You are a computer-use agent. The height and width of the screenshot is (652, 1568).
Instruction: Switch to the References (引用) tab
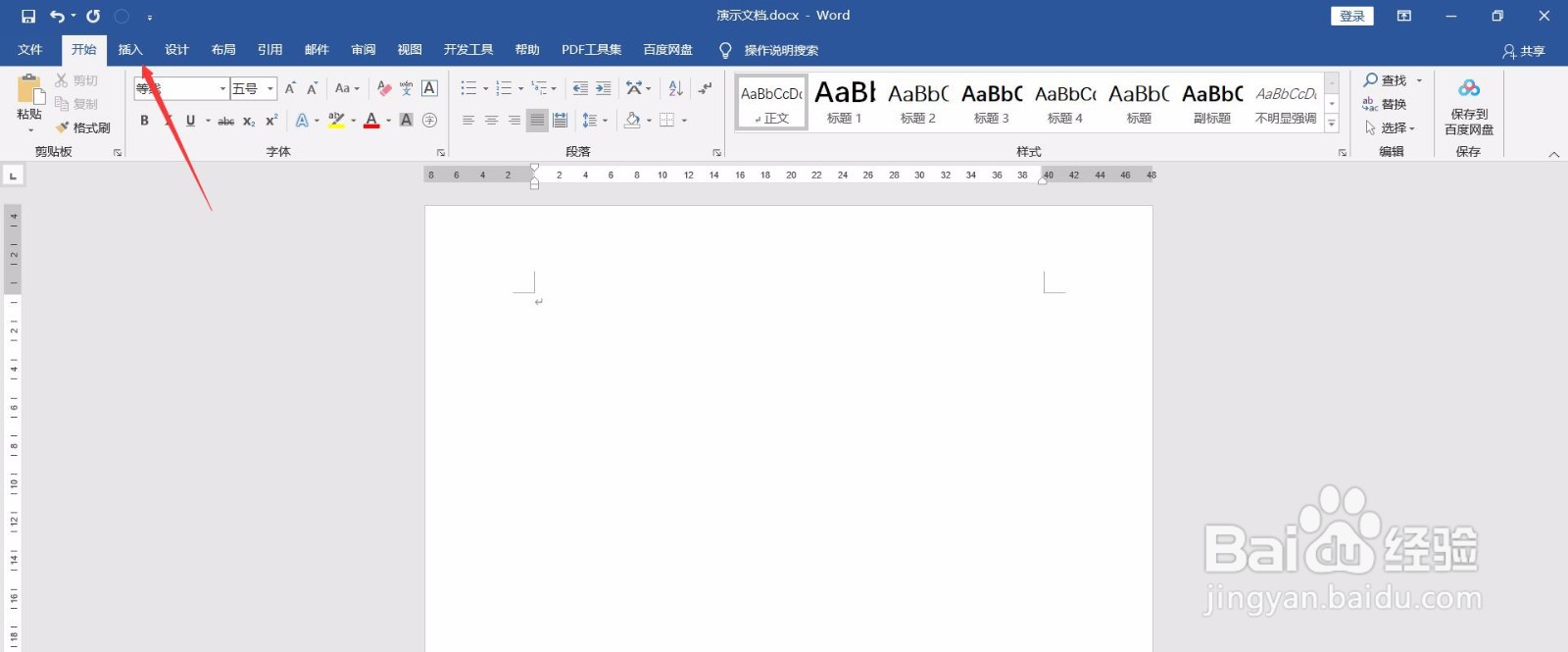point(269,50)
